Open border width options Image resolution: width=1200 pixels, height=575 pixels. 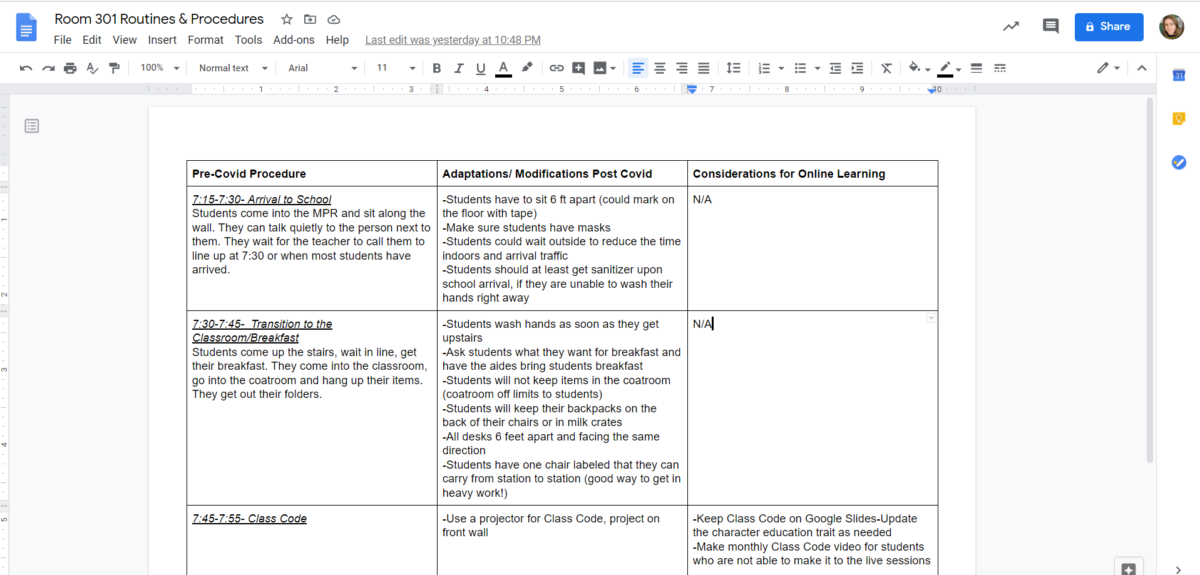click(976, 68)
